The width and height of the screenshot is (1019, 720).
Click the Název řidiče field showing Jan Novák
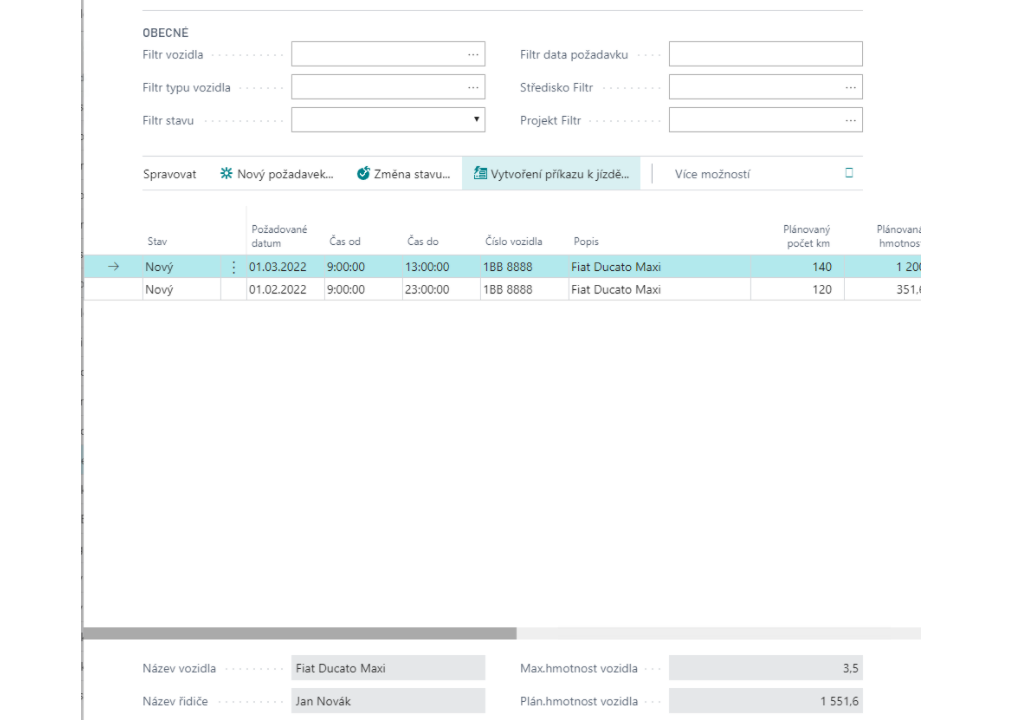pos(388,700)
